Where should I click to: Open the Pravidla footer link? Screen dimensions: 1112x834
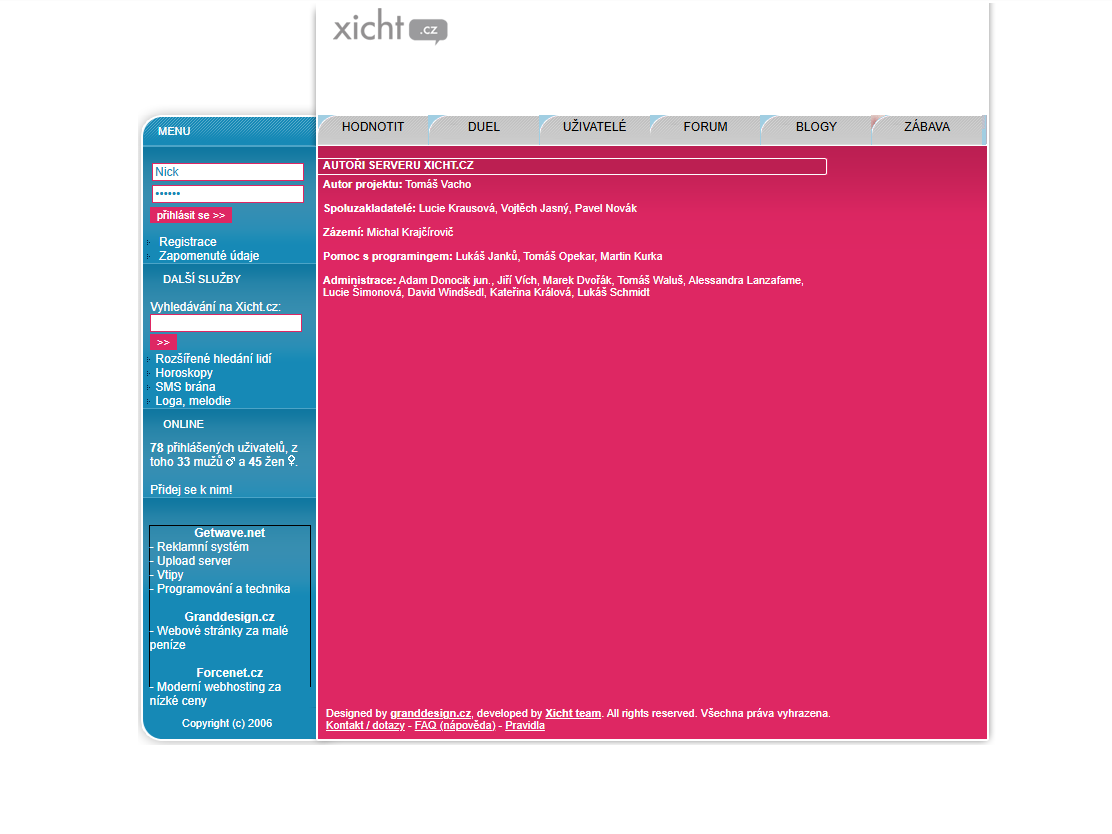point(525,725)
